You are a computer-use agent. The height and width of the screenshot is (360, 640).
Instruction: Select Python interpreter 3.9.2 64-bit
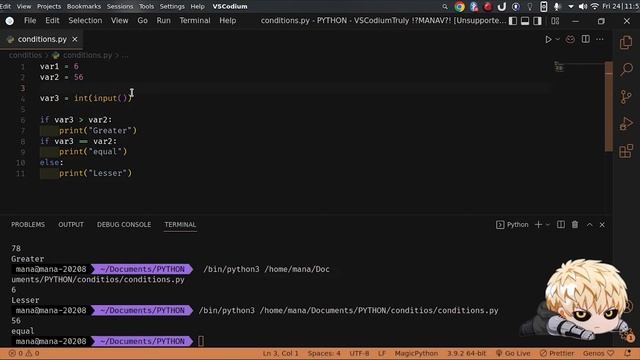coord(467,353)
